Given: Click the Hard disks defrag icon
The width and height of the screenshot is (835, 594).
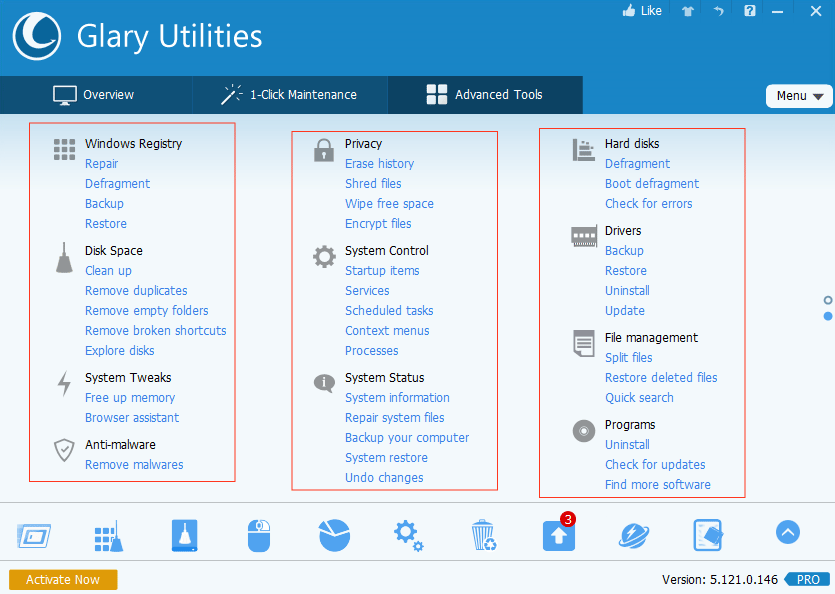Looking at the screenshot, I should click(584, 150).
